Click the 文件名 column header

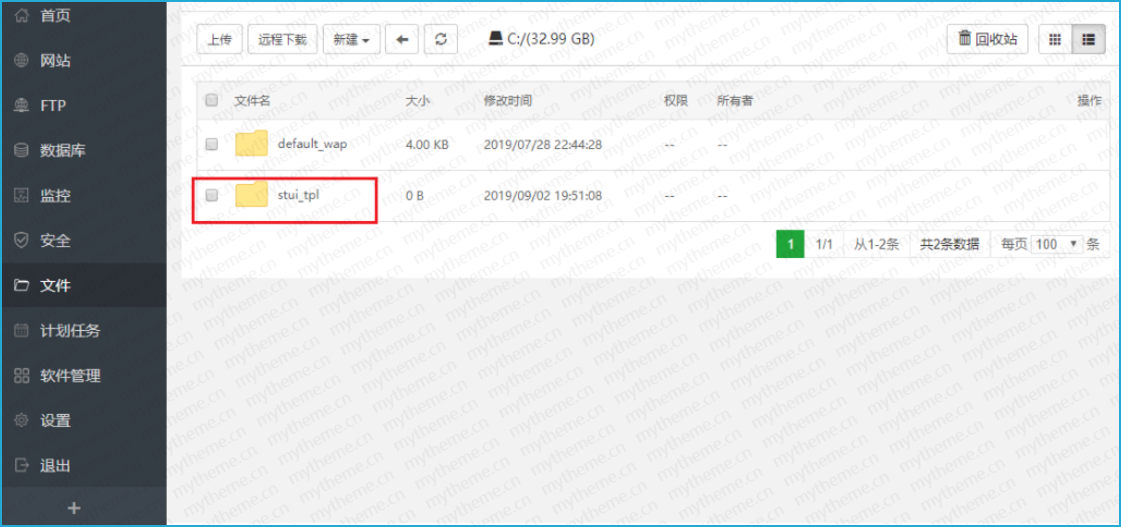click(252, 101)
